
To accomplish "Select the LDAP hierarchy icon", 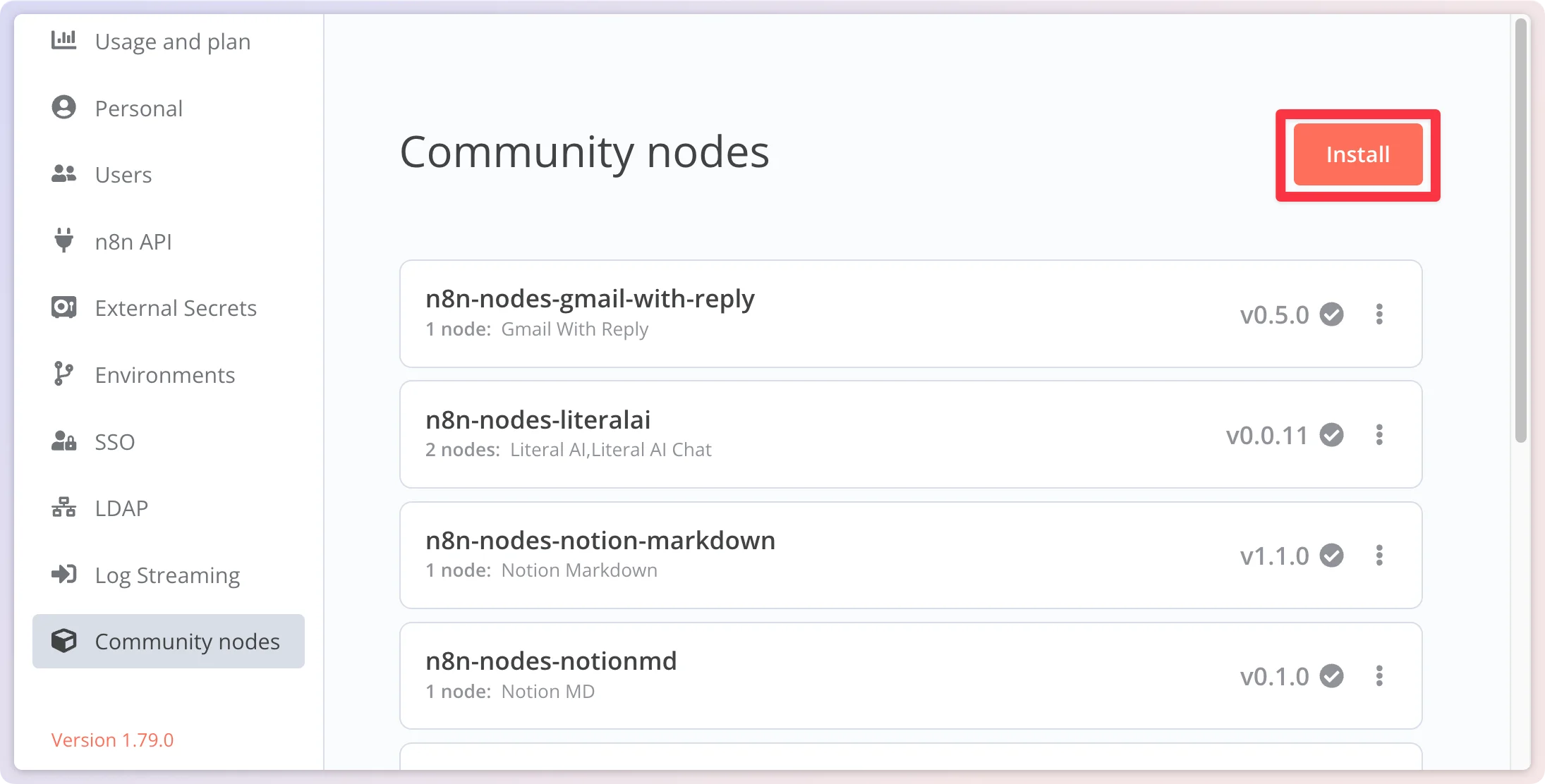I will pyautogui.click(x=64, y=508).
